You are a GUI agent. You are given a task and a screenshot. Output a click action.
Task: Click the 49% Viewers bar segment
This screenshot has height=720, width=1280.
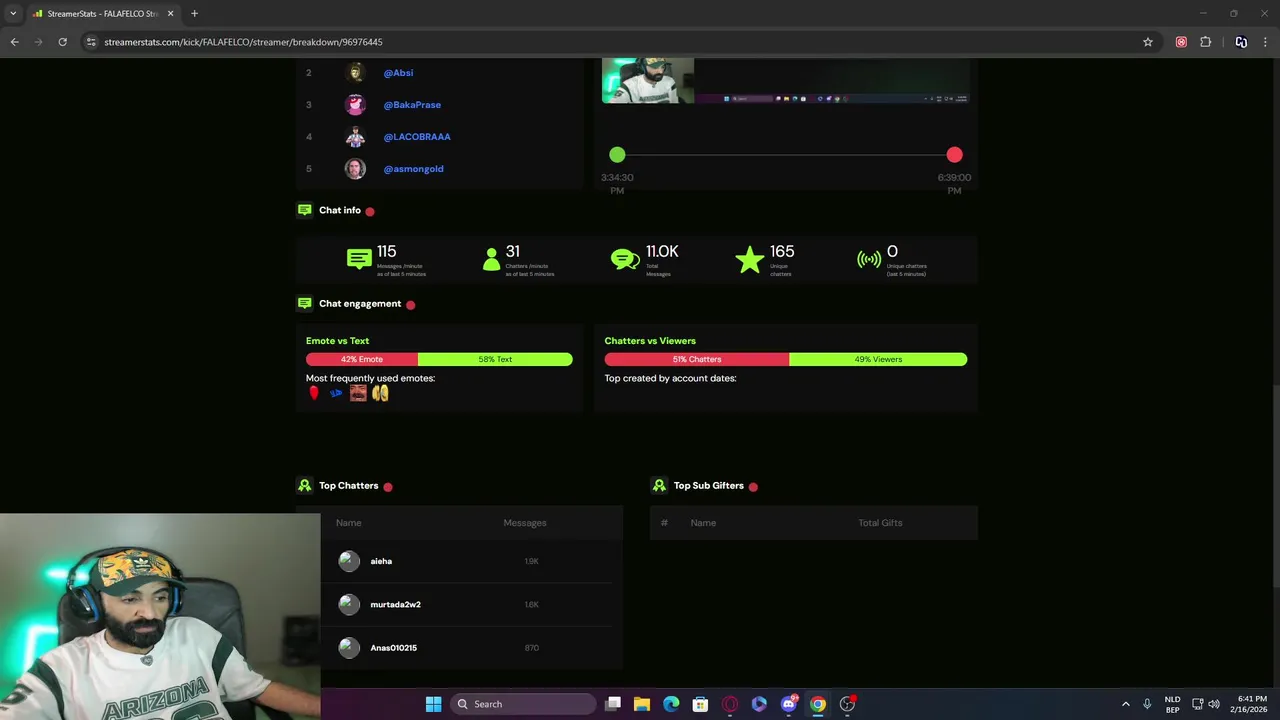click(x=878, y=359)
